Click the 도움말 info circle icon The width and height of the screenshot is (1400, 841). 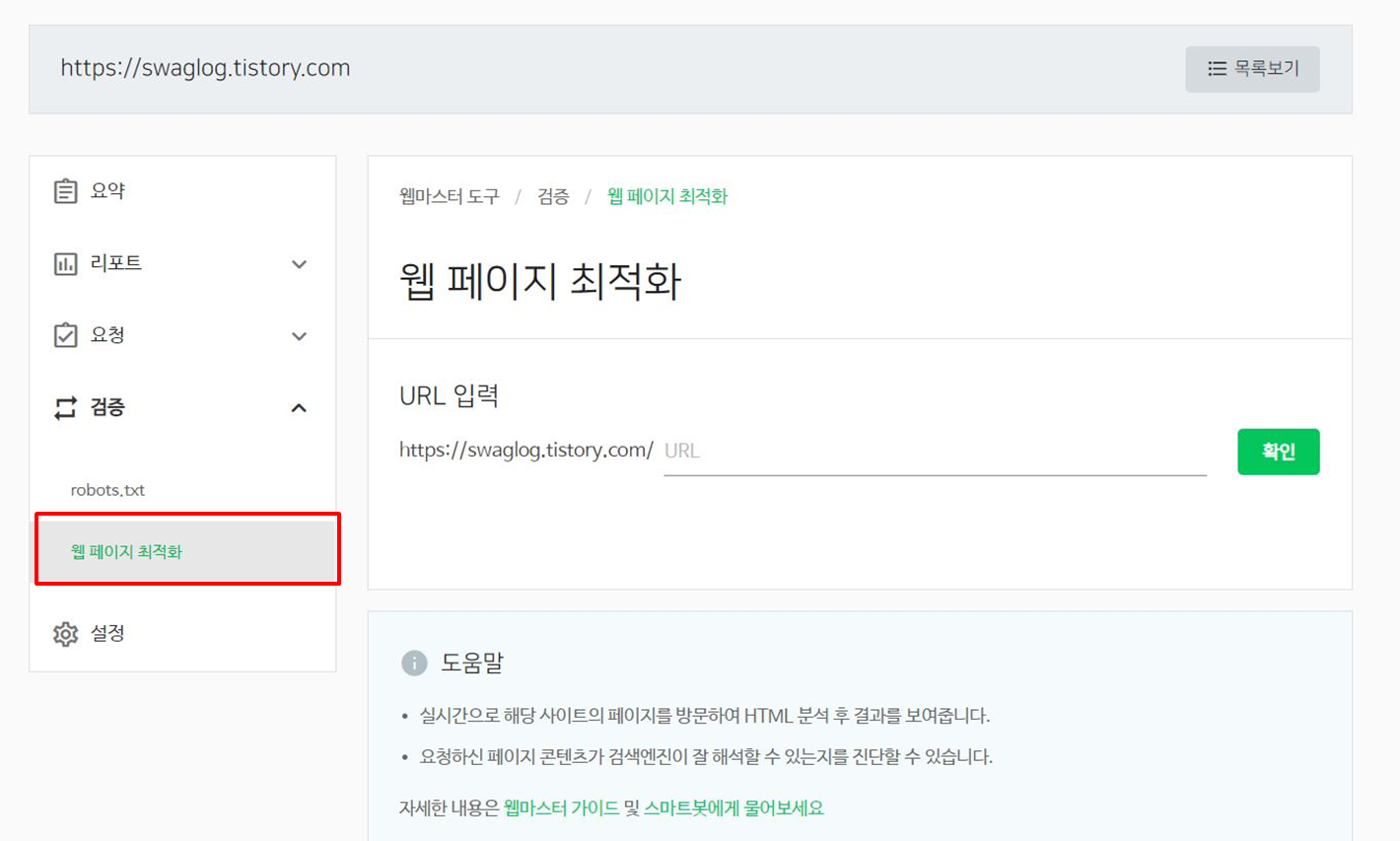point(414,663)
